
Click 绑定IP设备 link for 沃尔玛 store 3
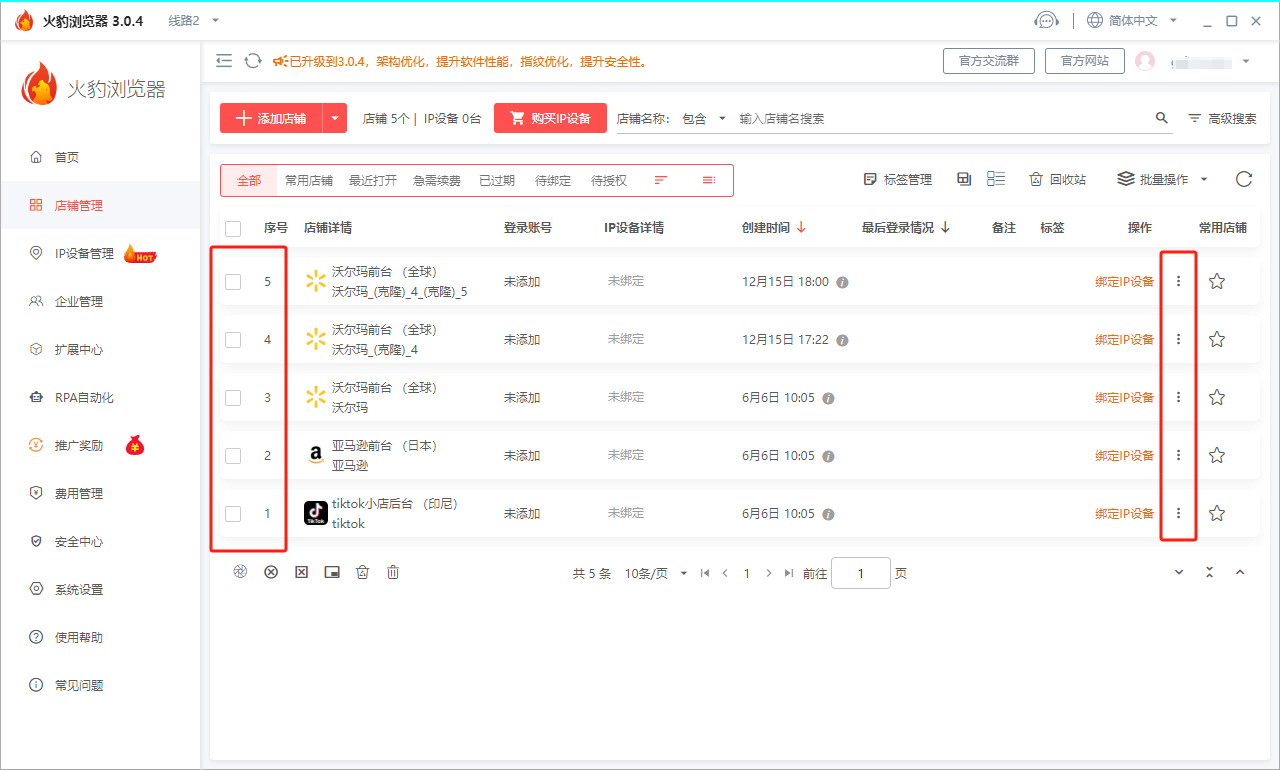point(1124,398)
